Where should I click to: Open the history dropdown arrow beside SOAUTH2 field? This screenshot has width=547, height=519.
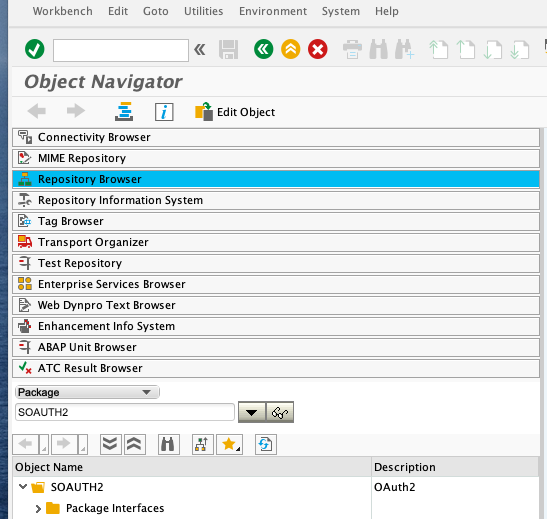[x=252, y=412]
